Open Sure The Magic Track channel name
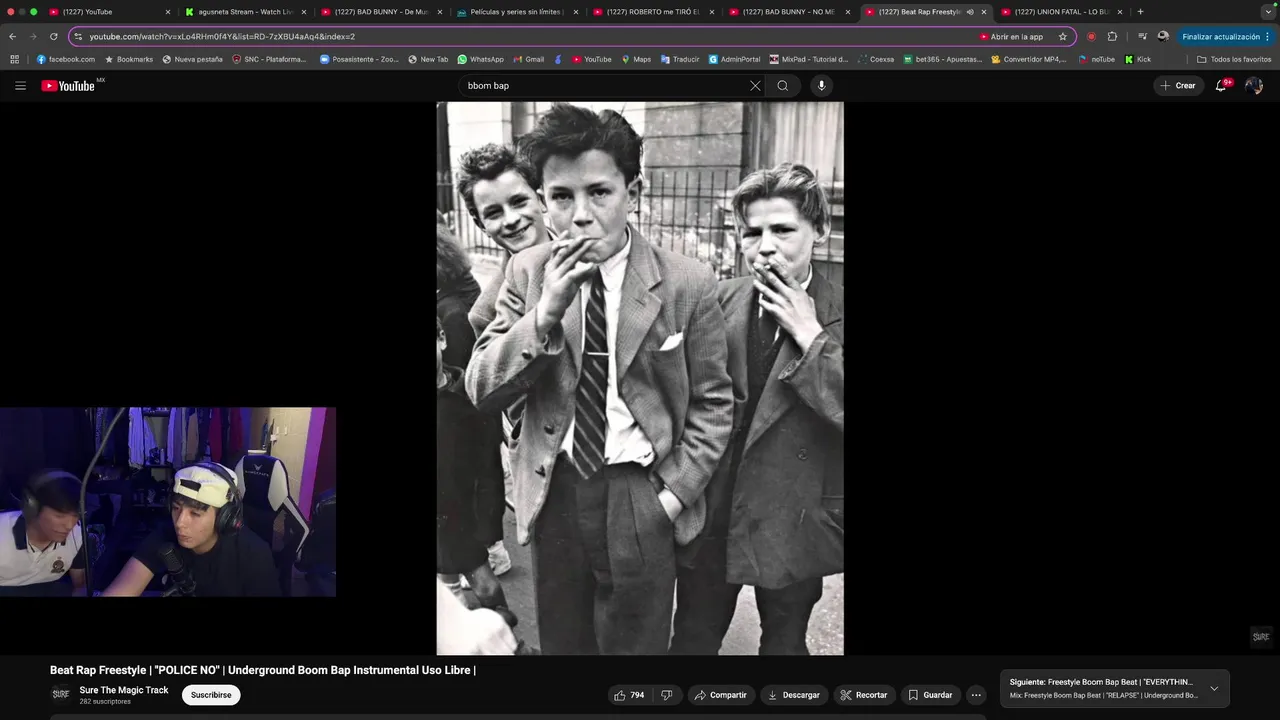The width and height of the screenshot is (1280, 720). tap(124, 690)
